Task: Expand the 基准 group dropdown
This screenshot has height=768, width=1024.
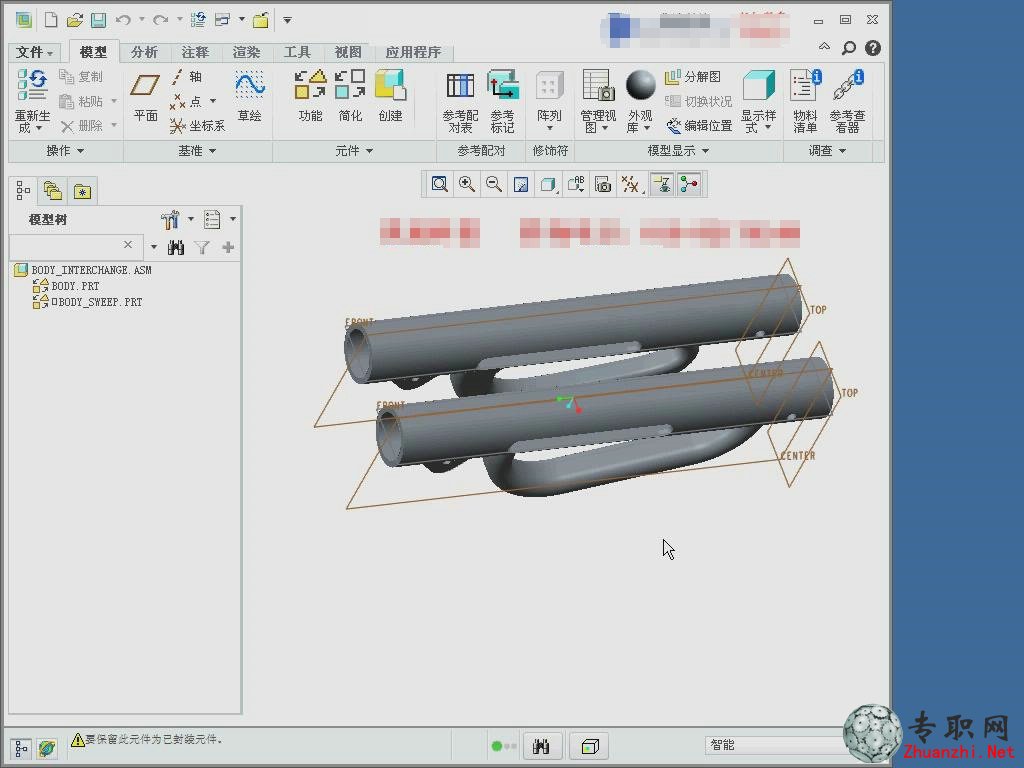Action: click(197, 151)
